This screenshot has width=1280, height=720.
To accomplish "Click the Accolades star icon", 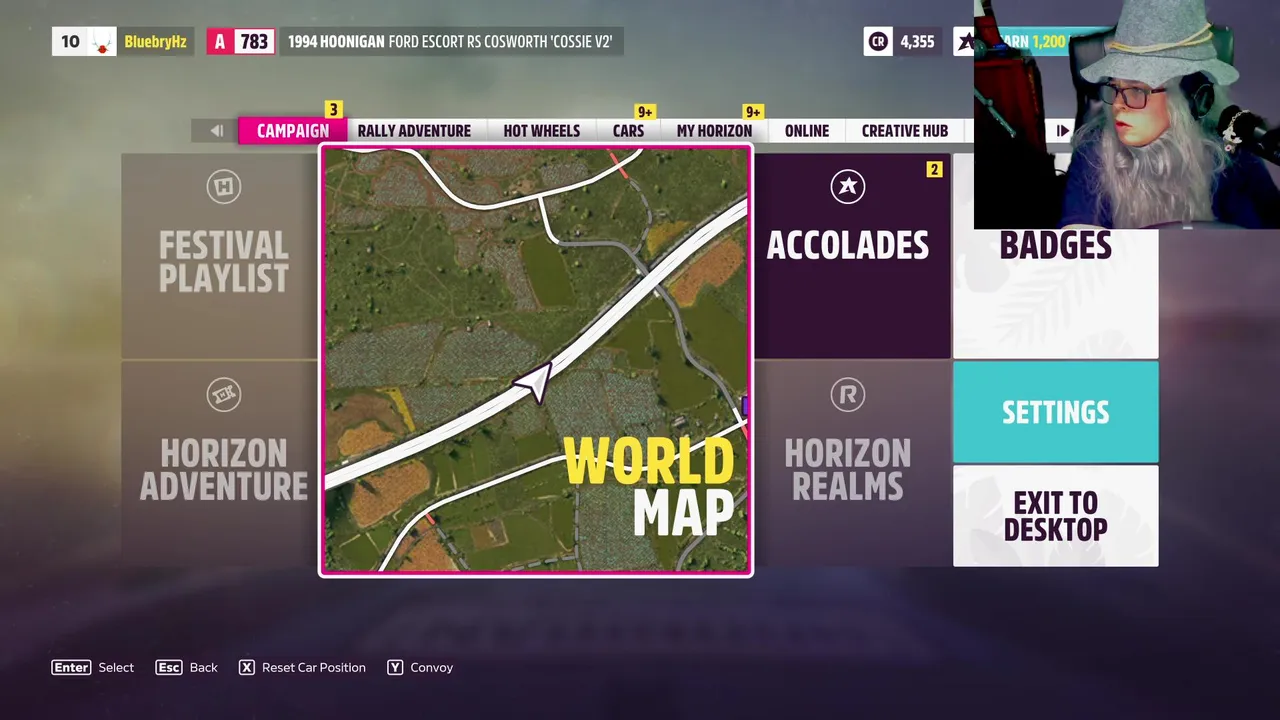I will (847, 187).
